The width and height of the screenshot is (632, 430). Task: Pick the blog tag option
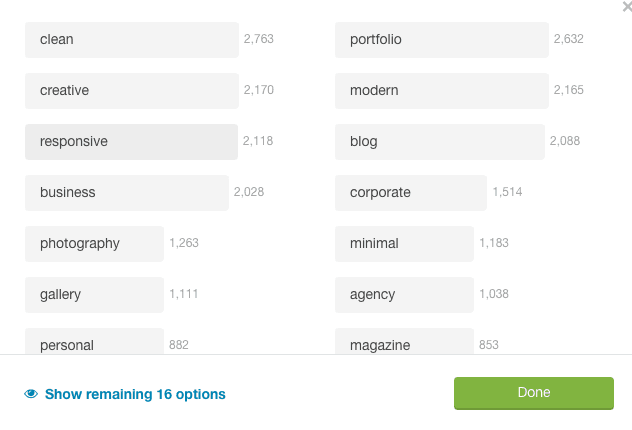click(440, 142)
